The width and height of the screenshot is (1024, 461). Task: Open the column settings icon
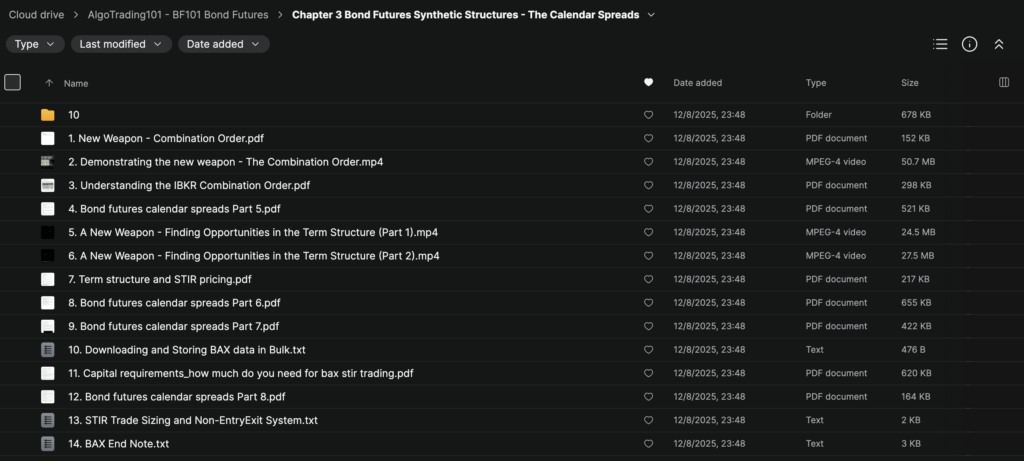point(1004,83)
